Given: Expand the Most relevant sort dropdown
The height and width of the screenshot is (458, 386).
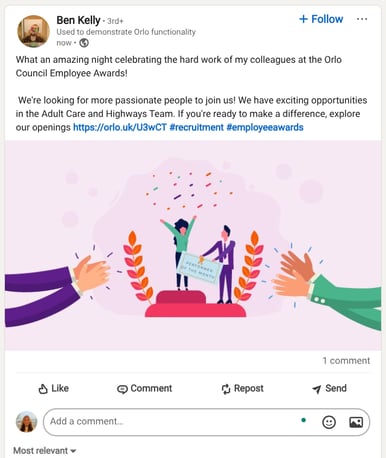Looking at the screenshot, I should (45, 451).
